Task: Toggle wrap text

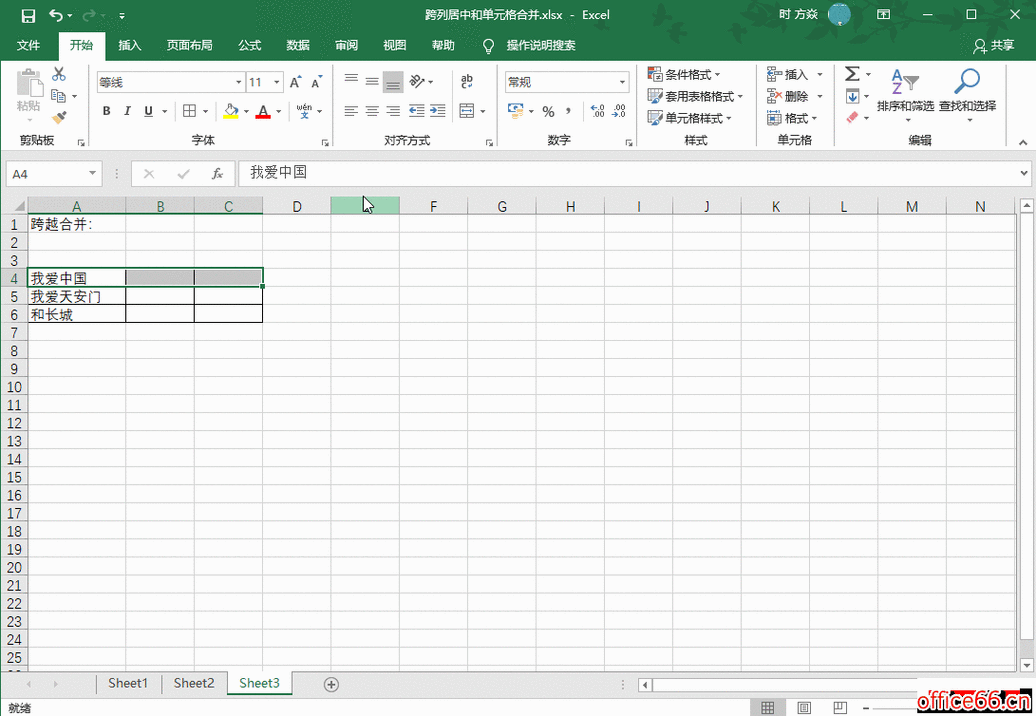Action: tap(466, 82)
